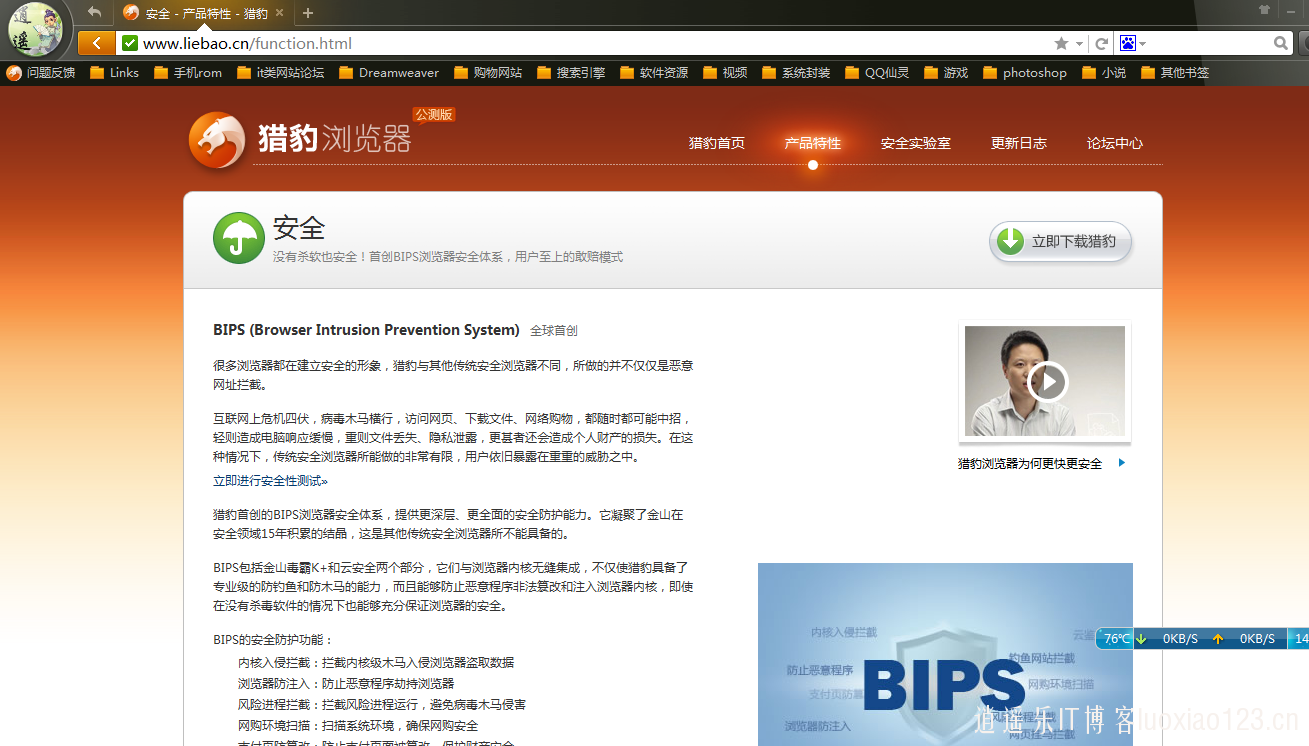Image resolution: width=1309 pixels, height=746 pixels.
Task: Open the 手机rom bookmark folder
Action: tap(188, 72)
